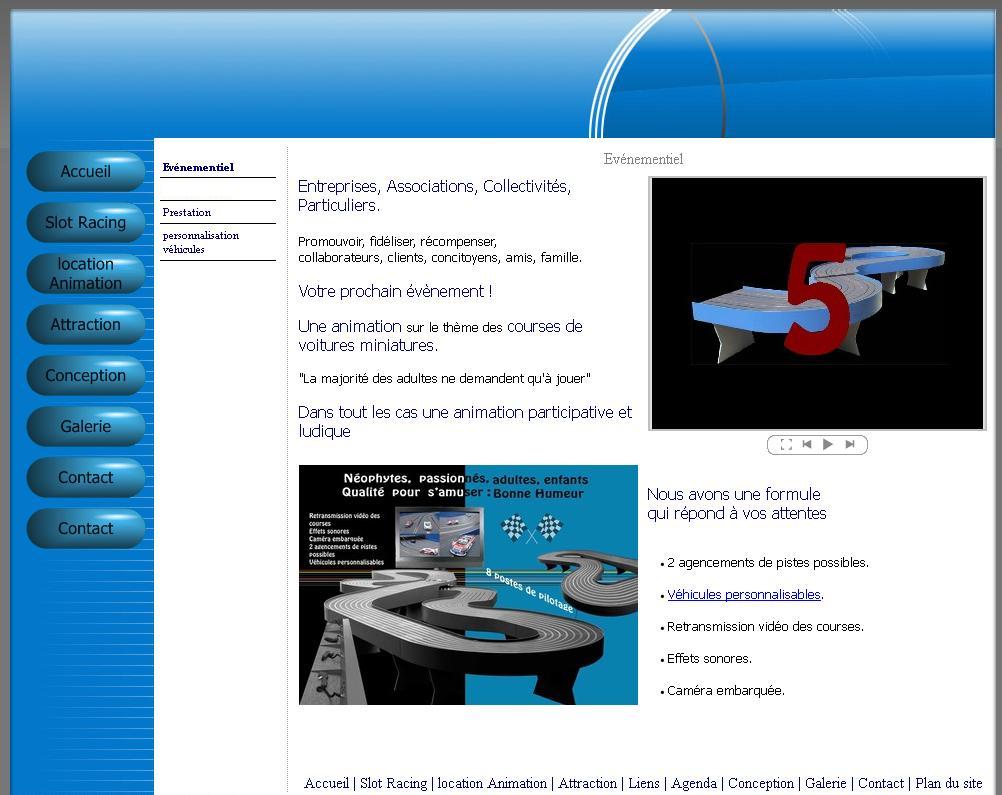
Task: Select the Evénementiel submenu item
Action: [198, 168]
